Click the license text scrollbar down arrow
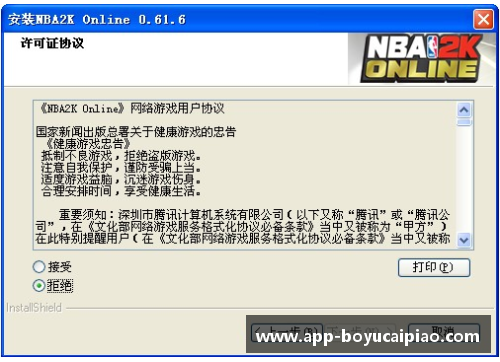Screen dimensions: 500x362 464,240
